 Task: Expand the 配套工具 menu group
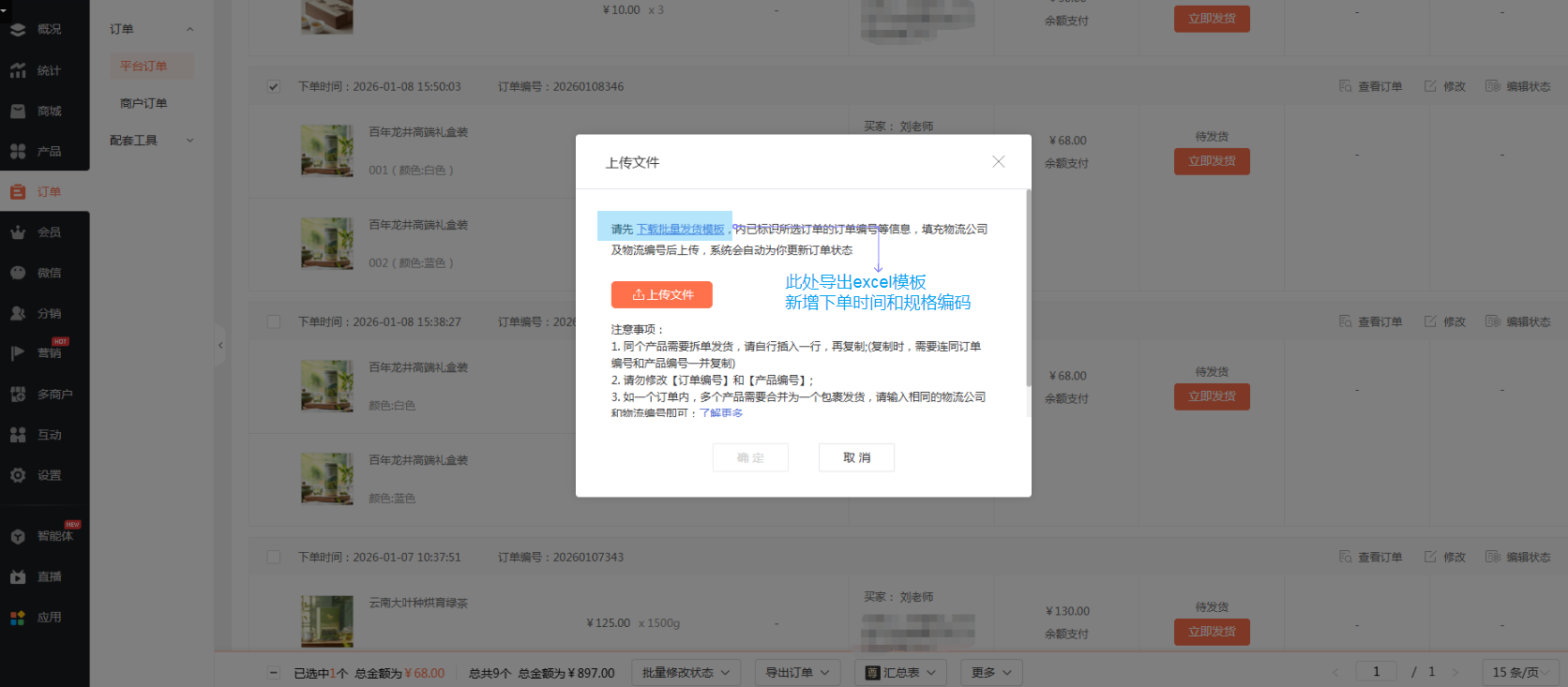point(151,141)
